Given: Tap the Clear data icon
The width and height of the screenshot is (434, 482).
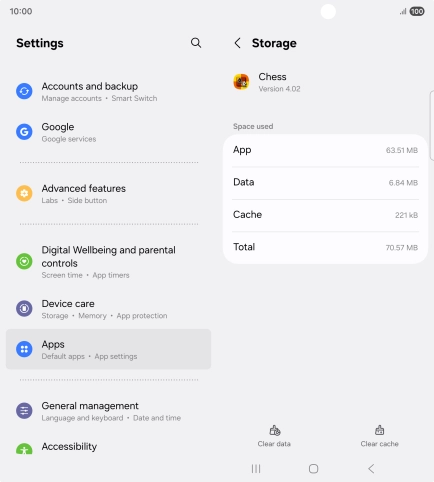Looking at the screenshot, I should click(274, 430).
